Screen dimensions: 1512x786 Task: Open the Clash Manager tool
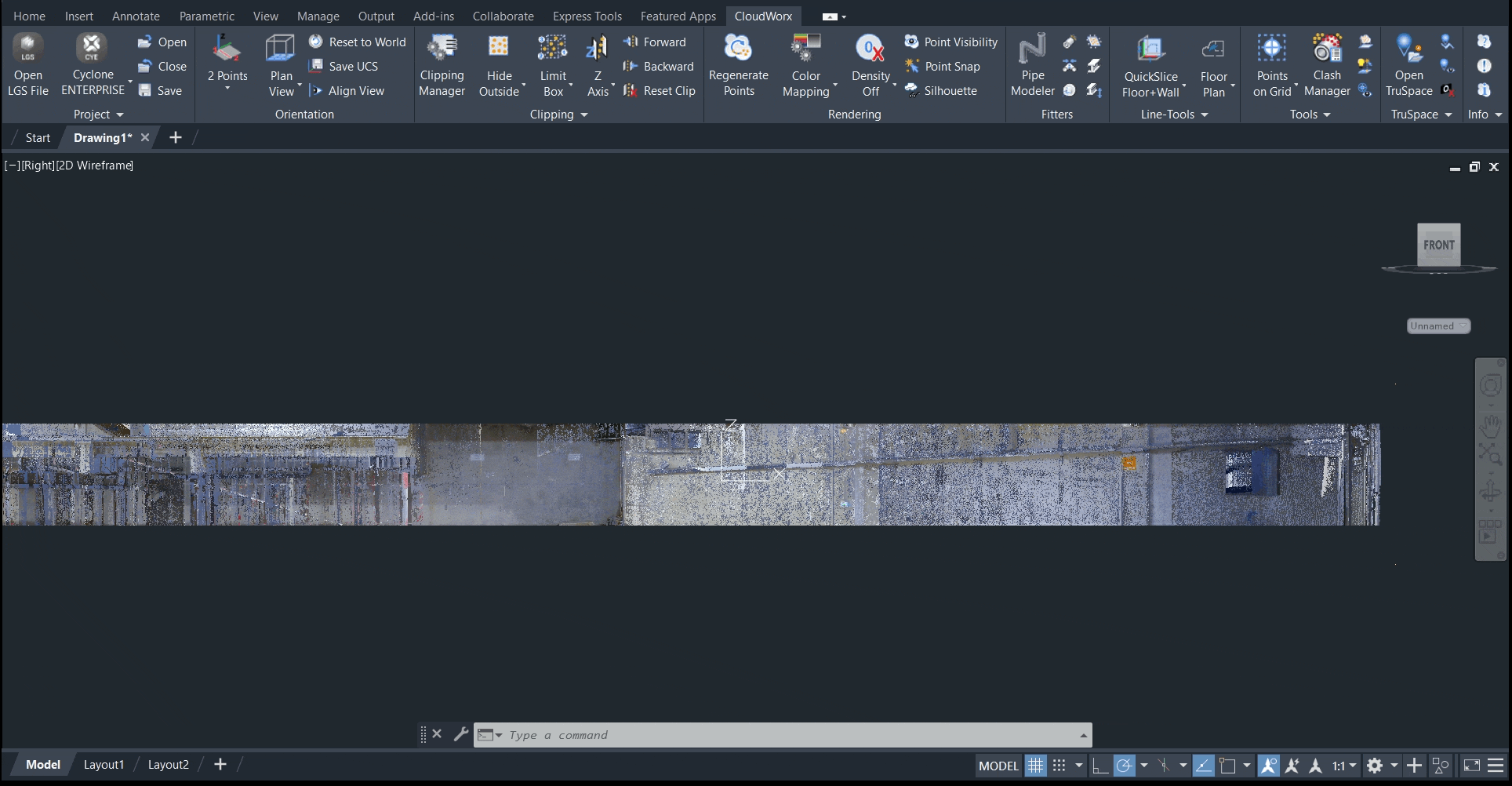pos(1326,66)
